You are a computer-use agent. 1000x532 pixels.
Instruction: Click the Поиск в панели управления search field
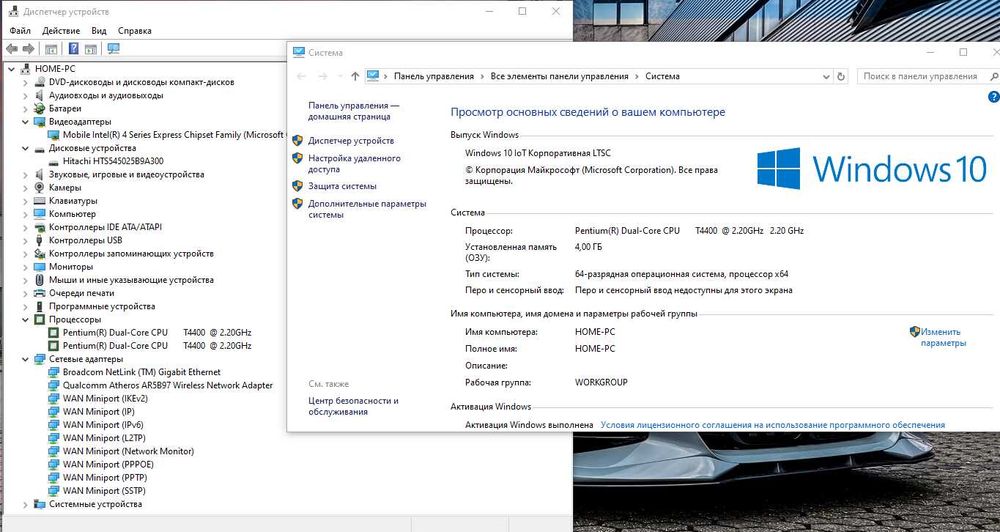pos(927,76)
